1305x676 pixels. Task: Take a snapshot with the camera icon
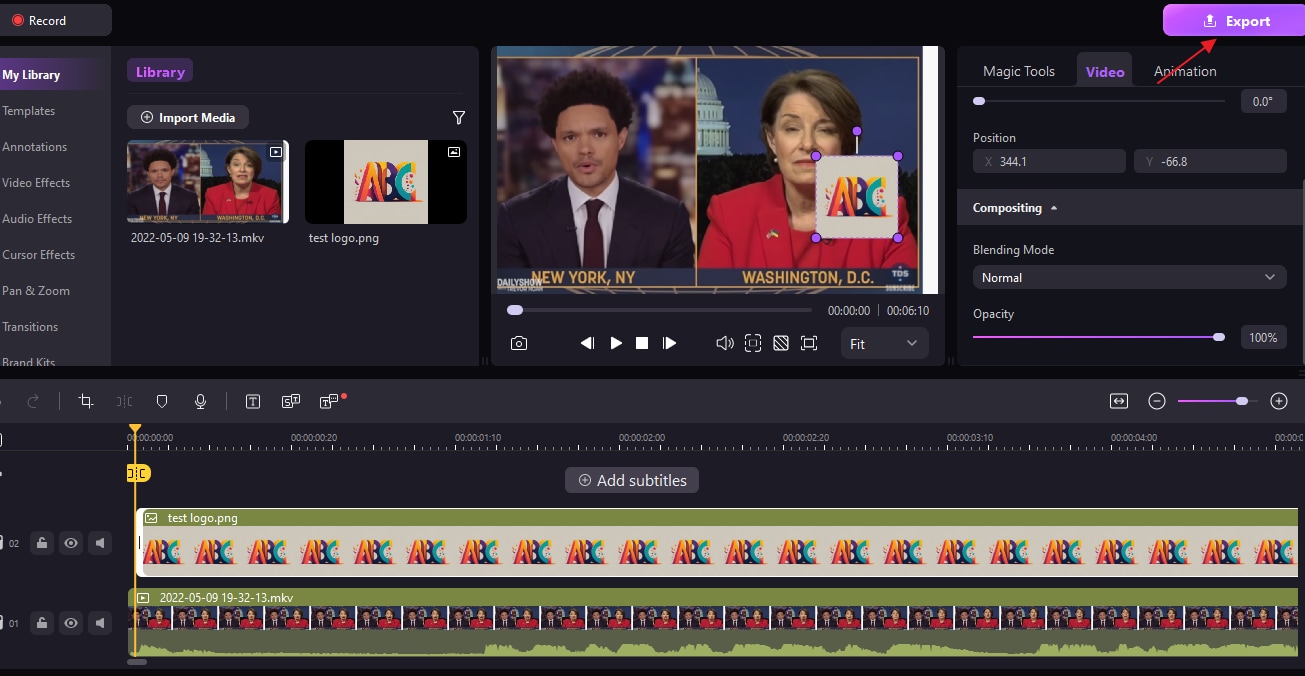tap(518, 343)
